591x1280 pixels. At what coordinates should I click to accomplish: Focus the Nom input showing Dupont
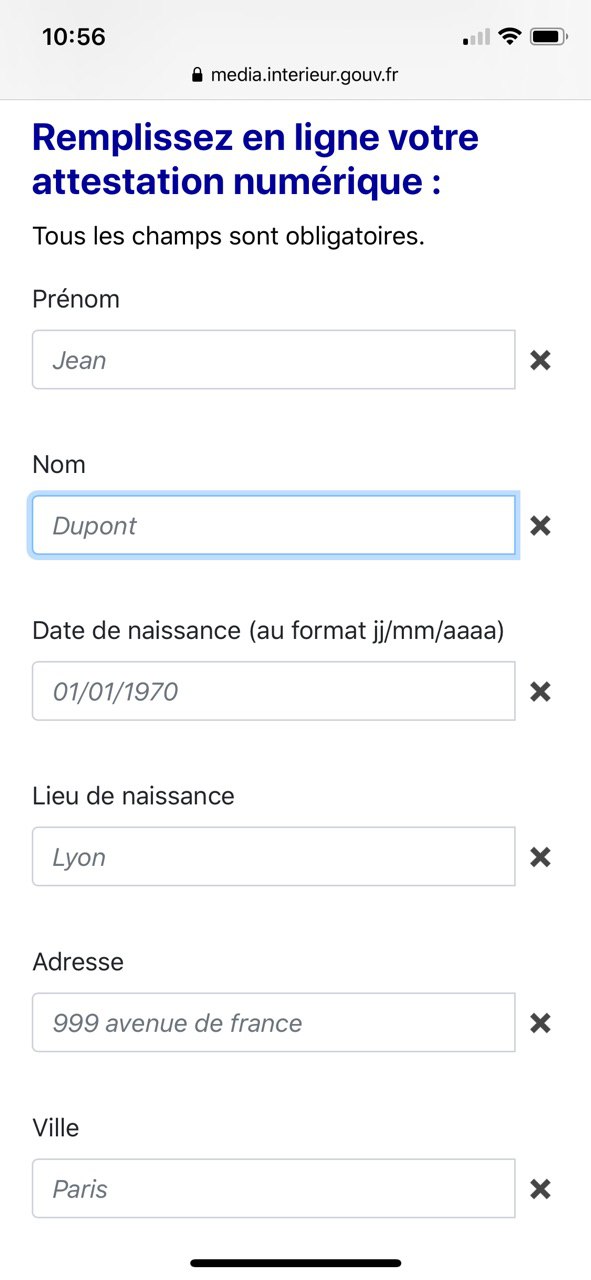274,526
